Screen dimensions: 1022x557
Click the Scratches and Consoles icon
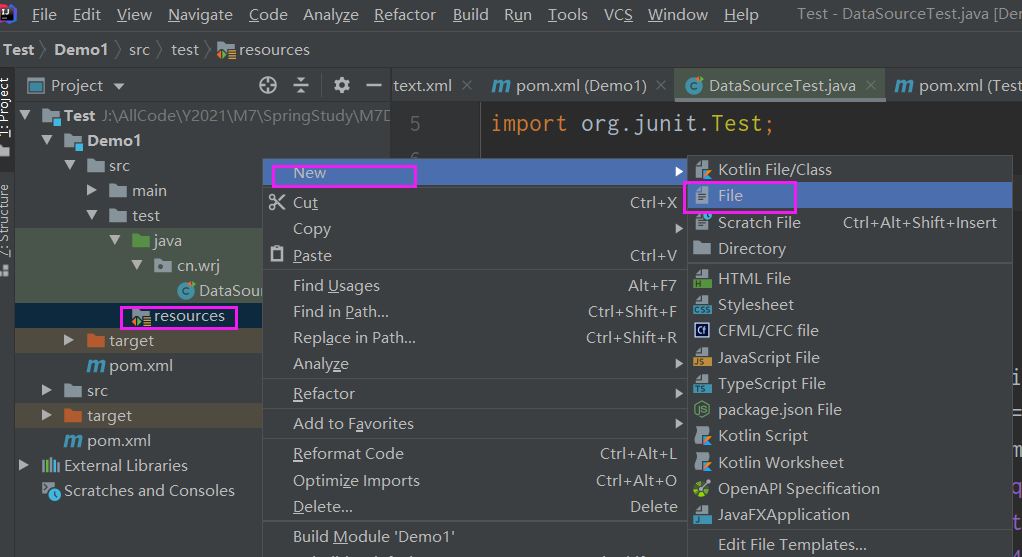click(51, 491)
